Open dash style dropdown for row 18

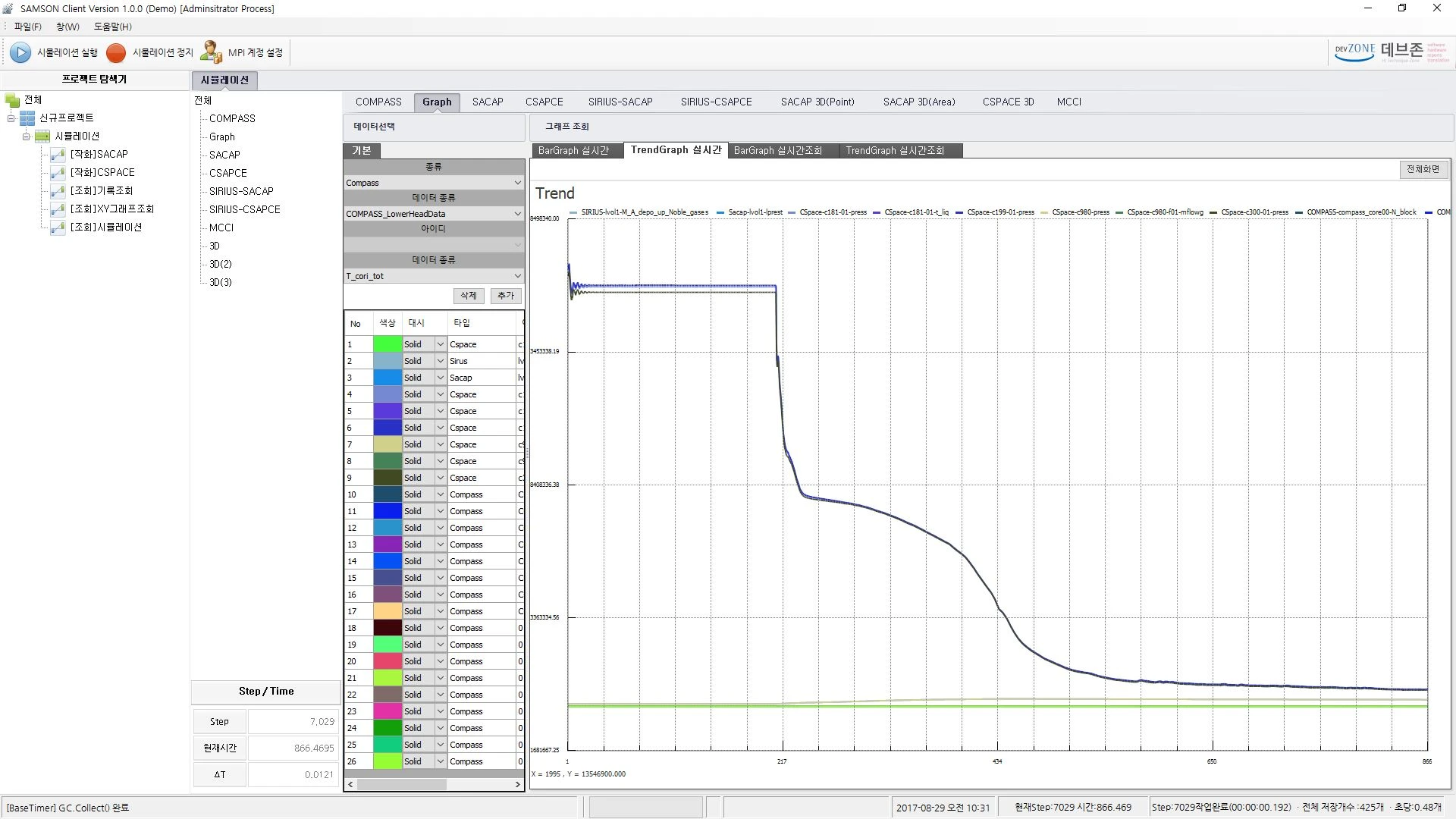point(440,628)
